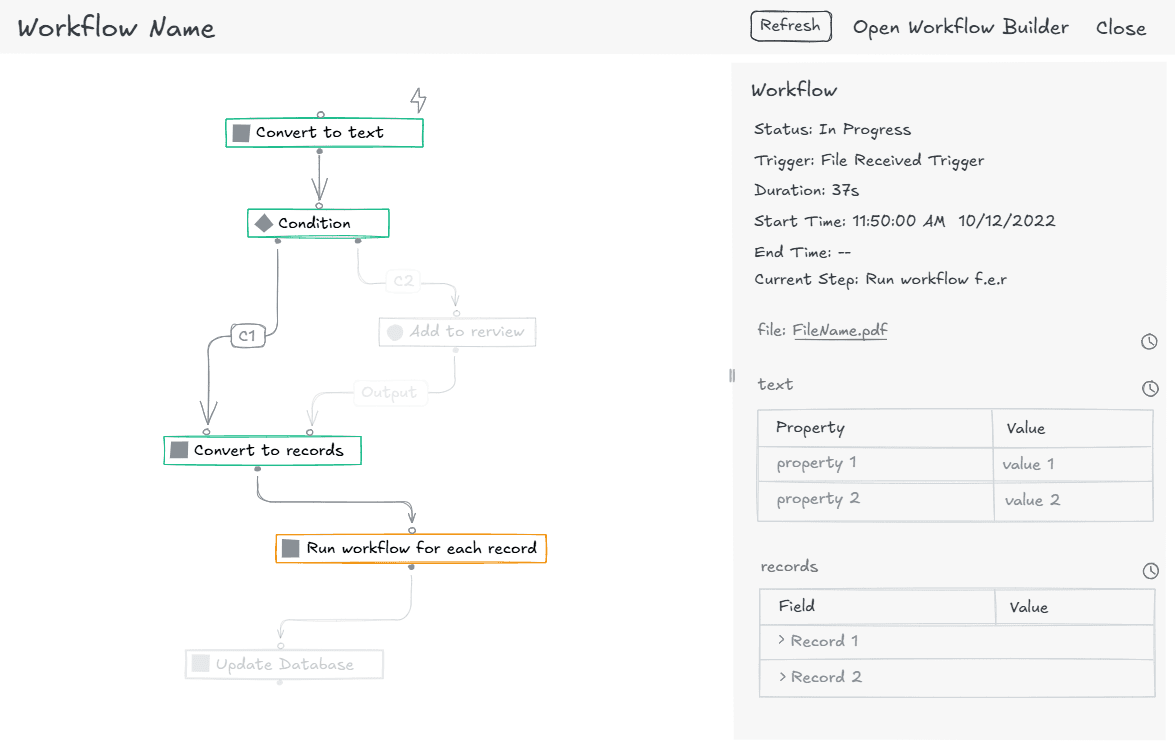Click the diamond icon on Condition node
This screenshot has height=745, width=1175.
click(264, 223)
